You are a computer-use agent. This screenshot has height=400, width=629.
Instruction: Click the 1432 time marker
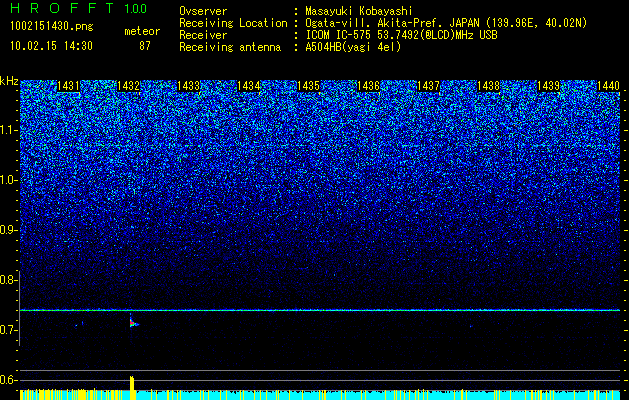128,85
